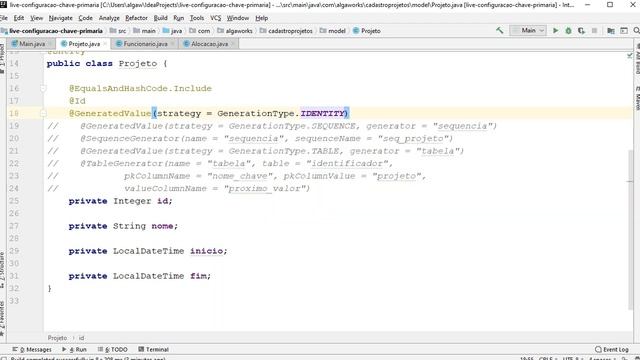The image size is (640, 360).
Task: Collapse the fold marker at line 16
Action: [x=43, y=88]
